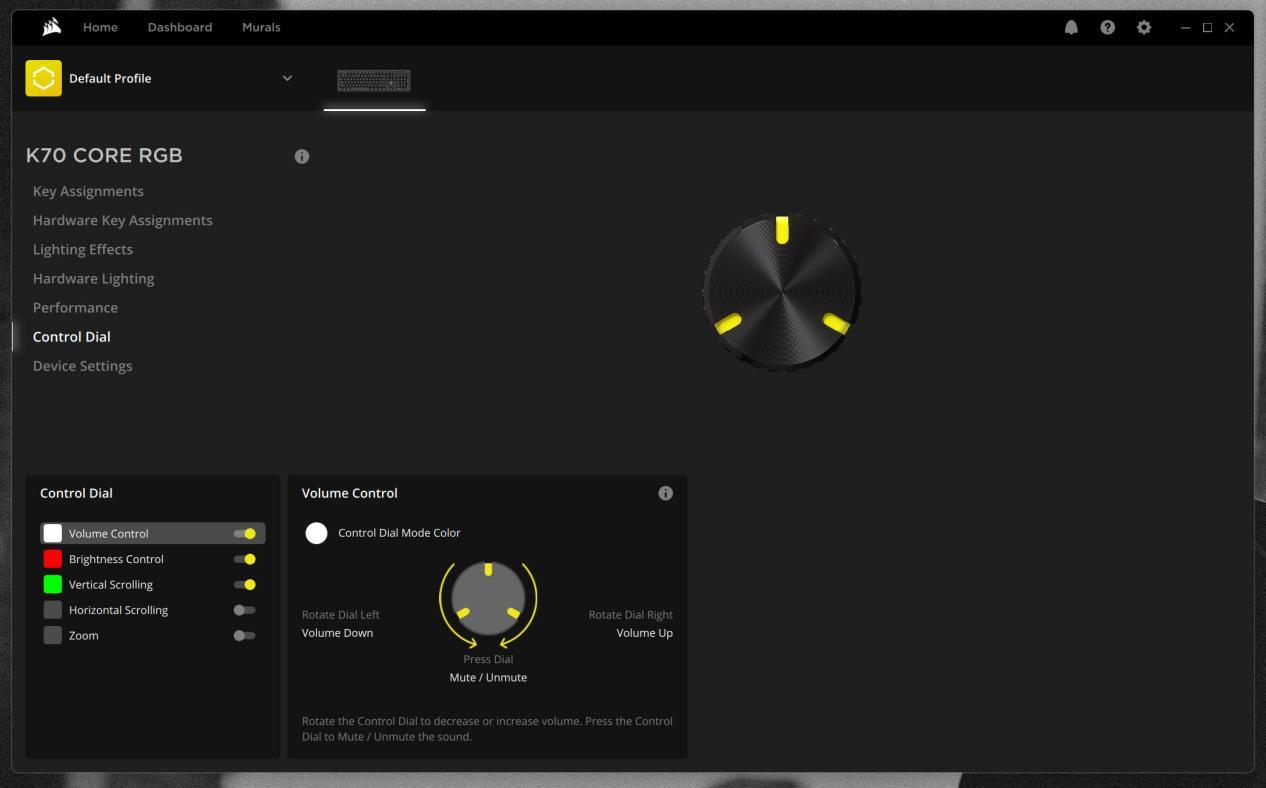Select the Vertical Scrolling row label

111,584
